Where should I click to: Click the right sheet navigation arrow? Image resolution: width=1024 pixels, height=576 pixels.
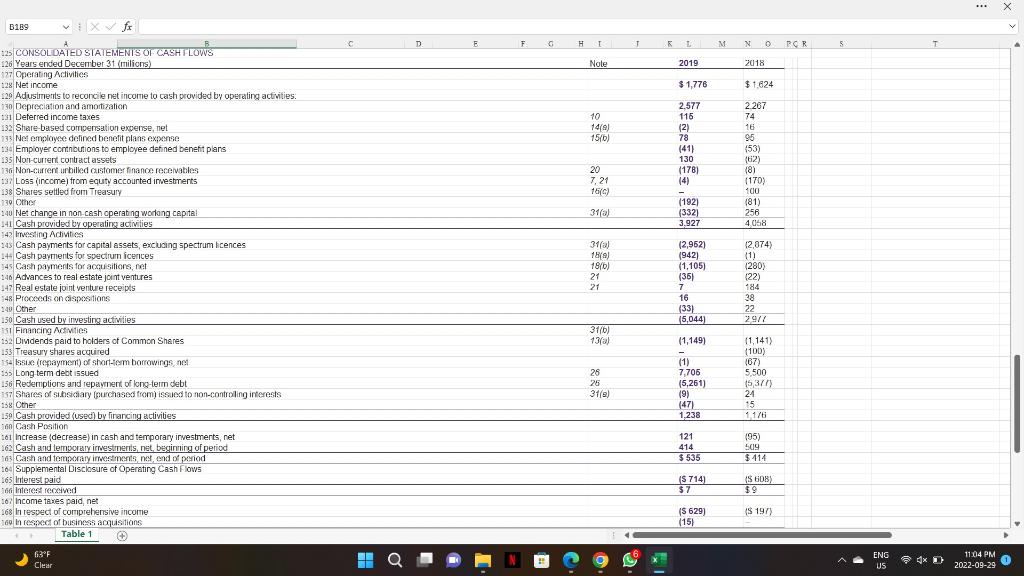[x=28, y=534]
